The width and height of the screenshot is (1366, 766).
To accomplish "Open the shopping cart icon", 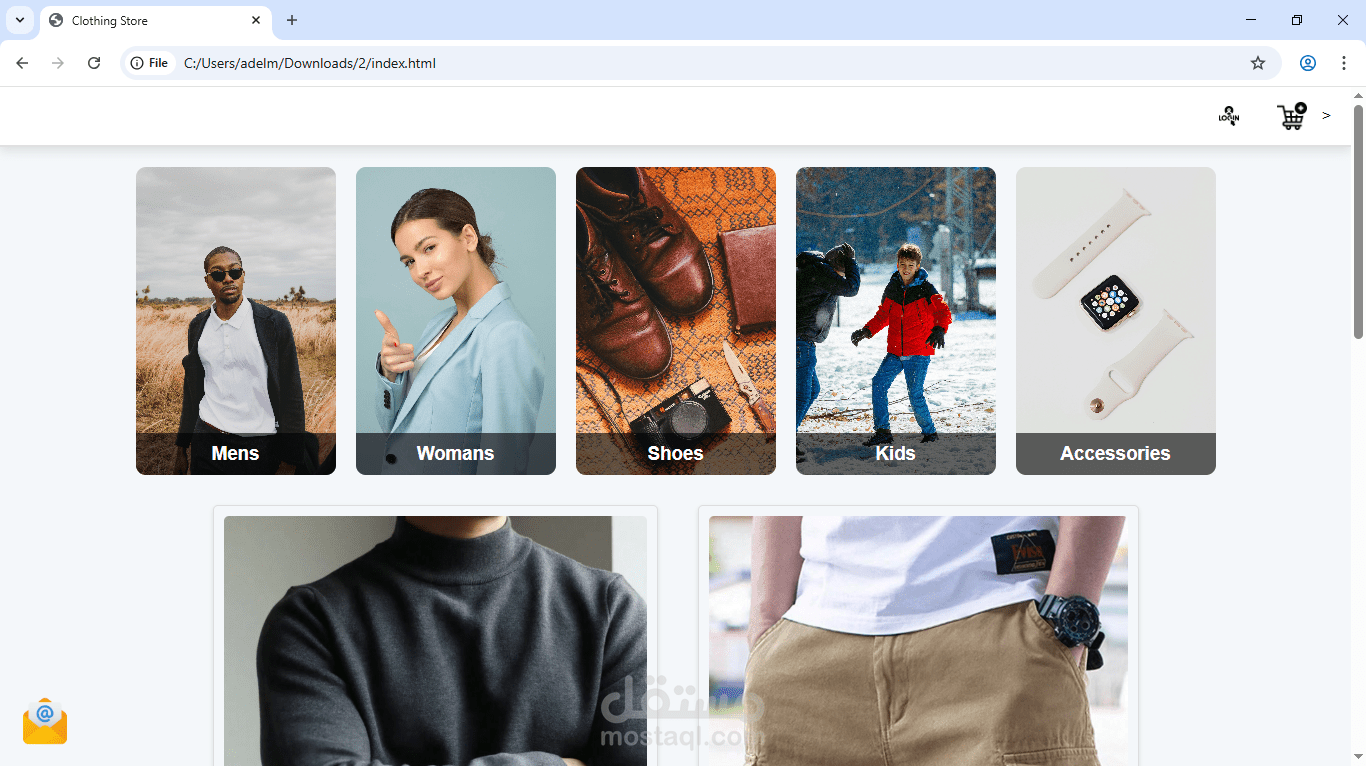I will 1292,116.
